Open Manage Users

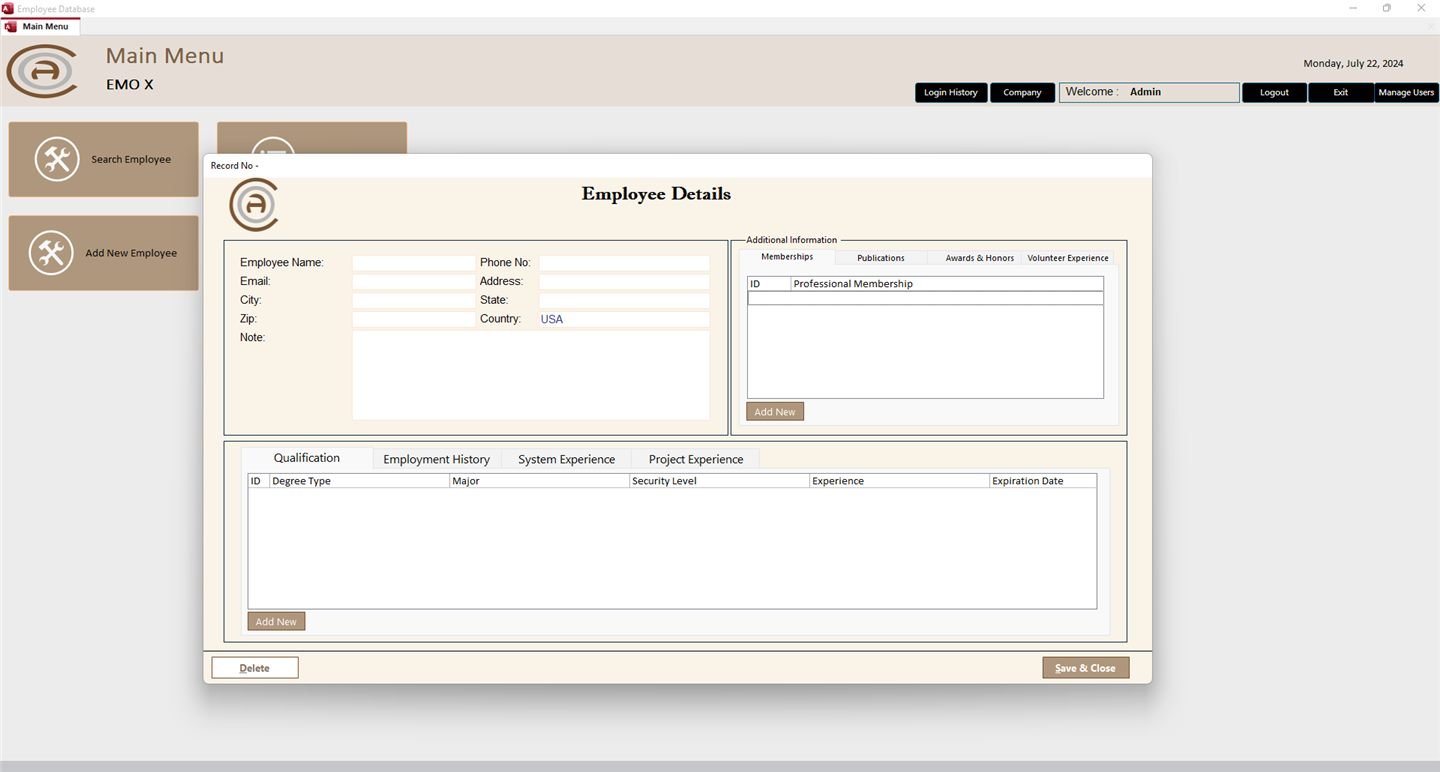click(x=1406, y=92)
